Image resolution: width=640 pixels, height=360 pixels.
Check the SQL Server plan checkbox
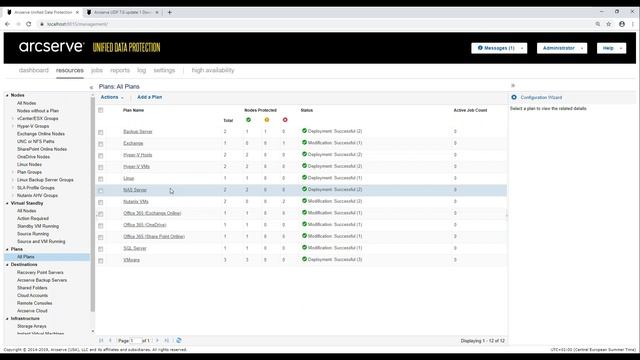click(101, 249)
